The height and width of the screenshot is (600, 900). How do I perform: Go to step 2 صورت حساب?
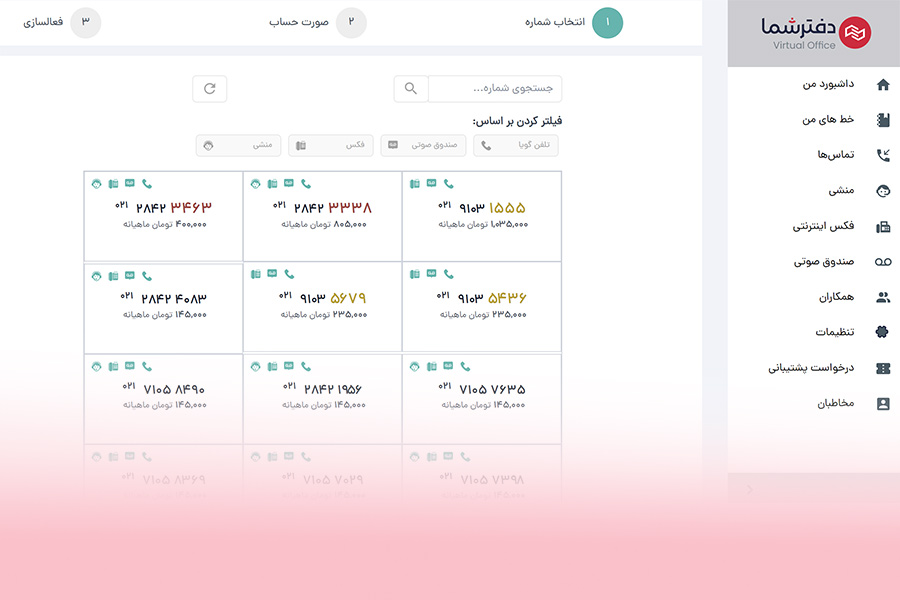click(351, 22)
